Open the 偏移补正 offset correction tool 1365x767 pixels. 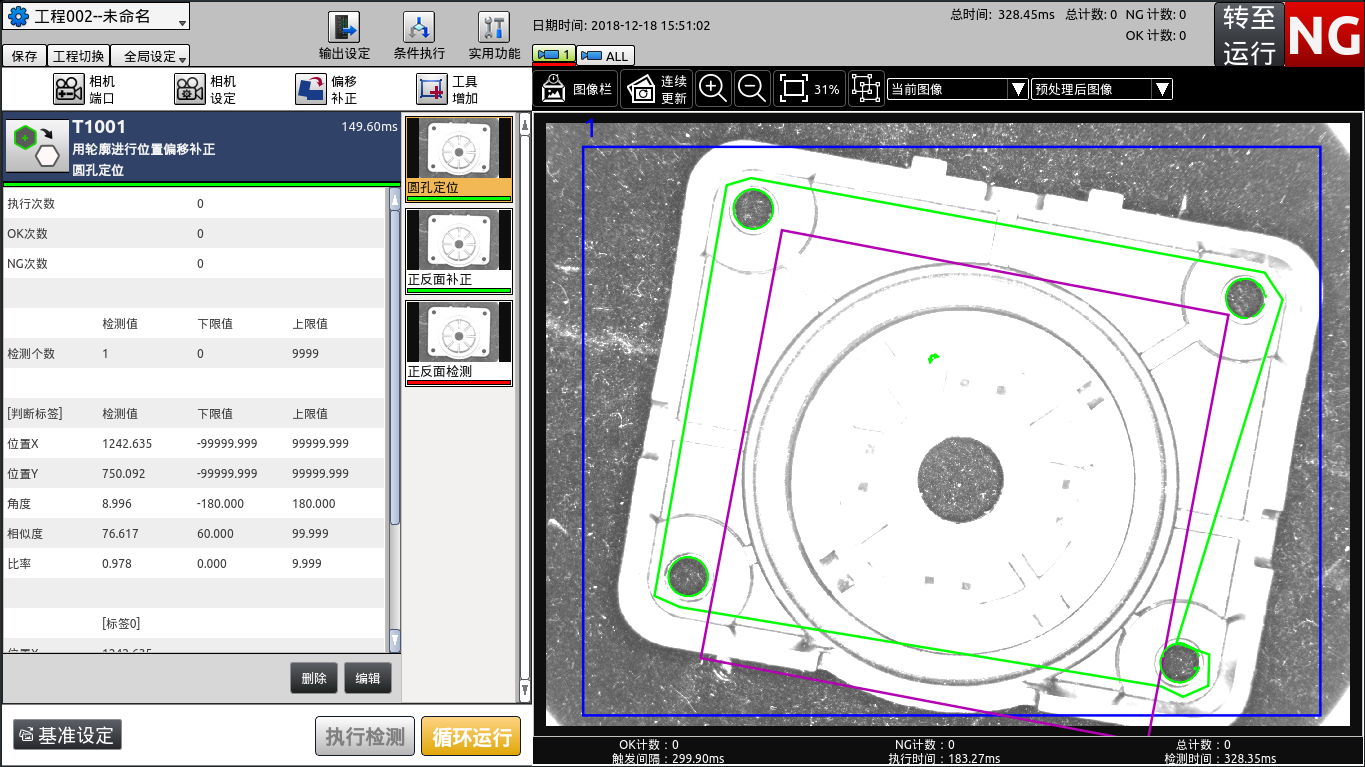coord(311,89)
